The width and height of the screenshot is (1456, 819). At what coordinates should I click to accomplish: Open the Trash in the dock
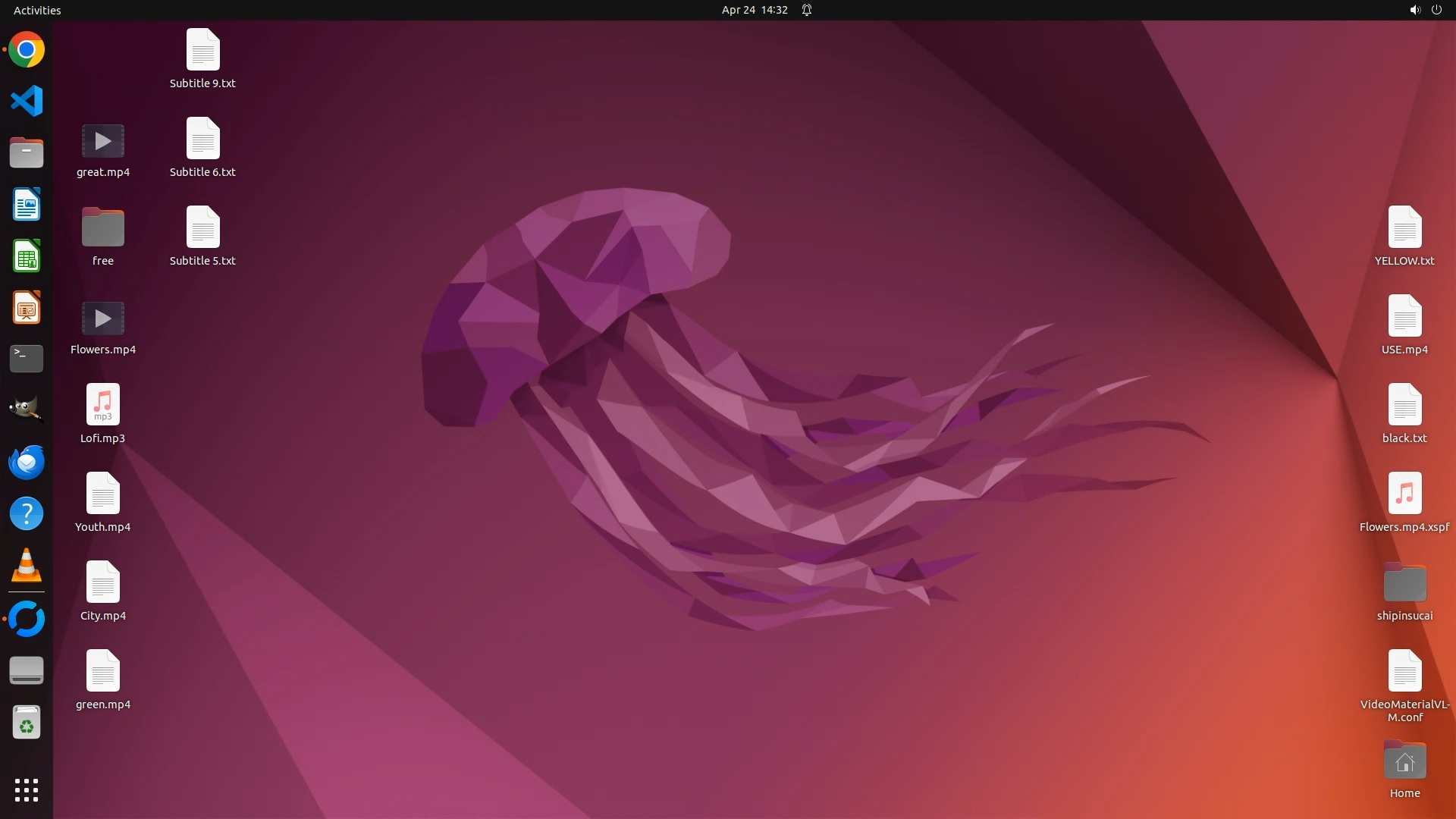(x=27, y=723)
